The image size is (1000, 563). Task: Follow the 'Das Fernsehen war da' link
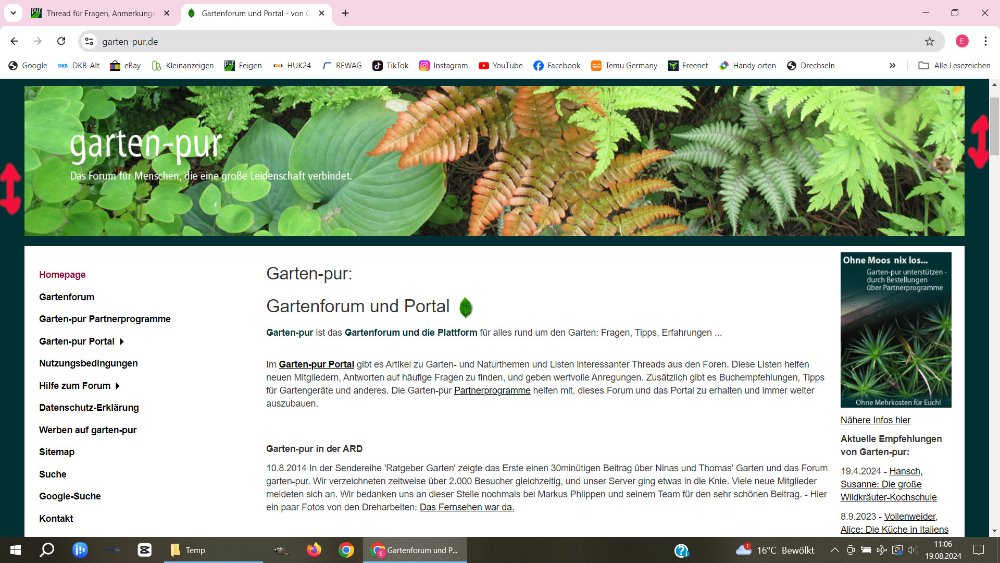[466, 507]
